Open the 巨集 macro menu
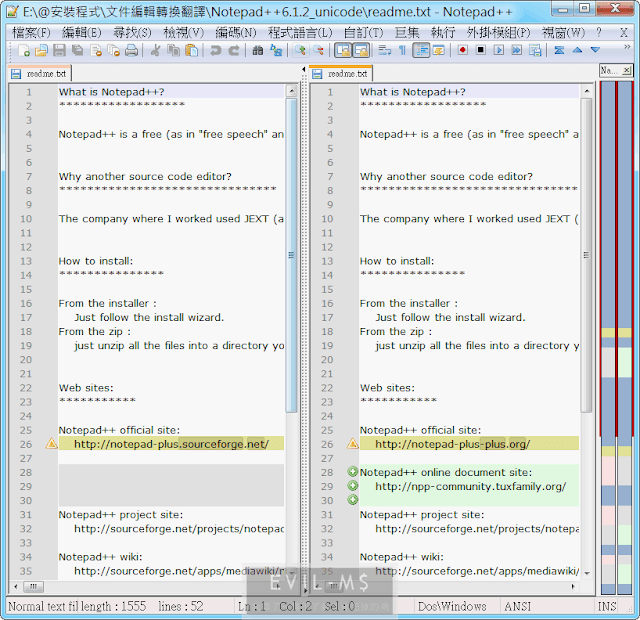This screenshot has width=640, height=620. click(x=407, y=33)
